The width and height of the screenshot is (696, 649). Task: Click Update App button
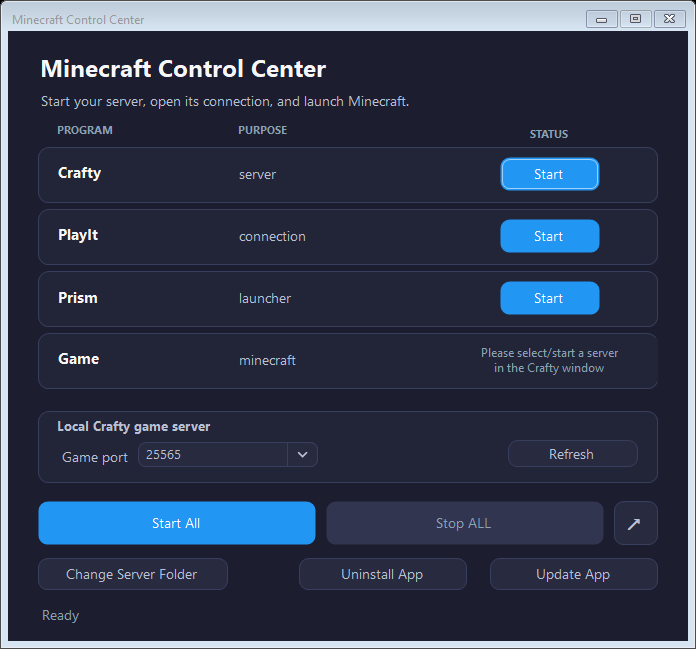(x=573, y=574)
